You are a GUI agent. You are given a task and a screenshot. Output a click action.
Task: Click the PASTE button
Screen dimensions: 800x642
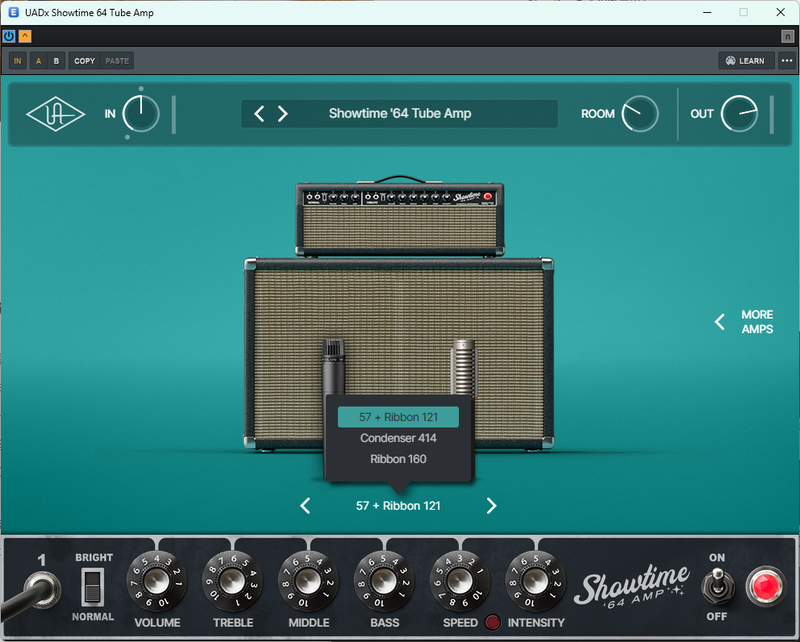(x=117, y=61)
